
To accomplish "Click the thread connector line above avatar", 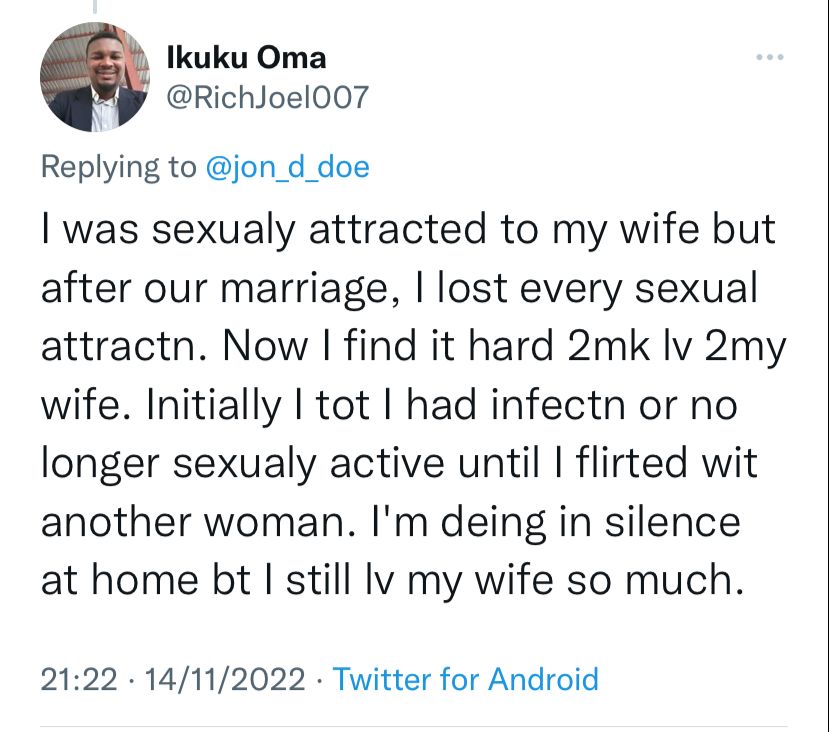I will (95, 6).
